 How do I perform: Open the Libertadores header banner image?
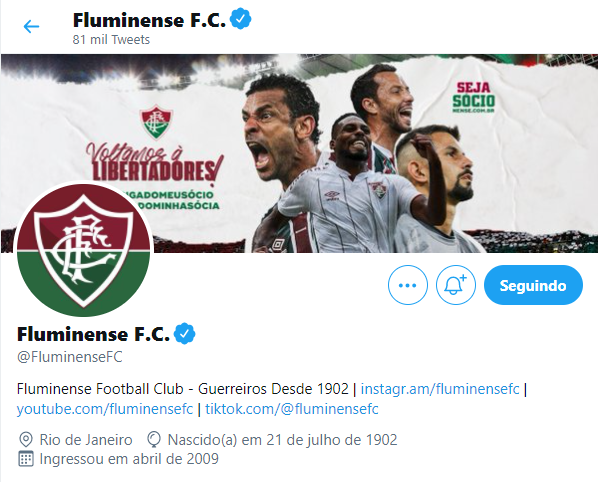click(x=299, y=153)
